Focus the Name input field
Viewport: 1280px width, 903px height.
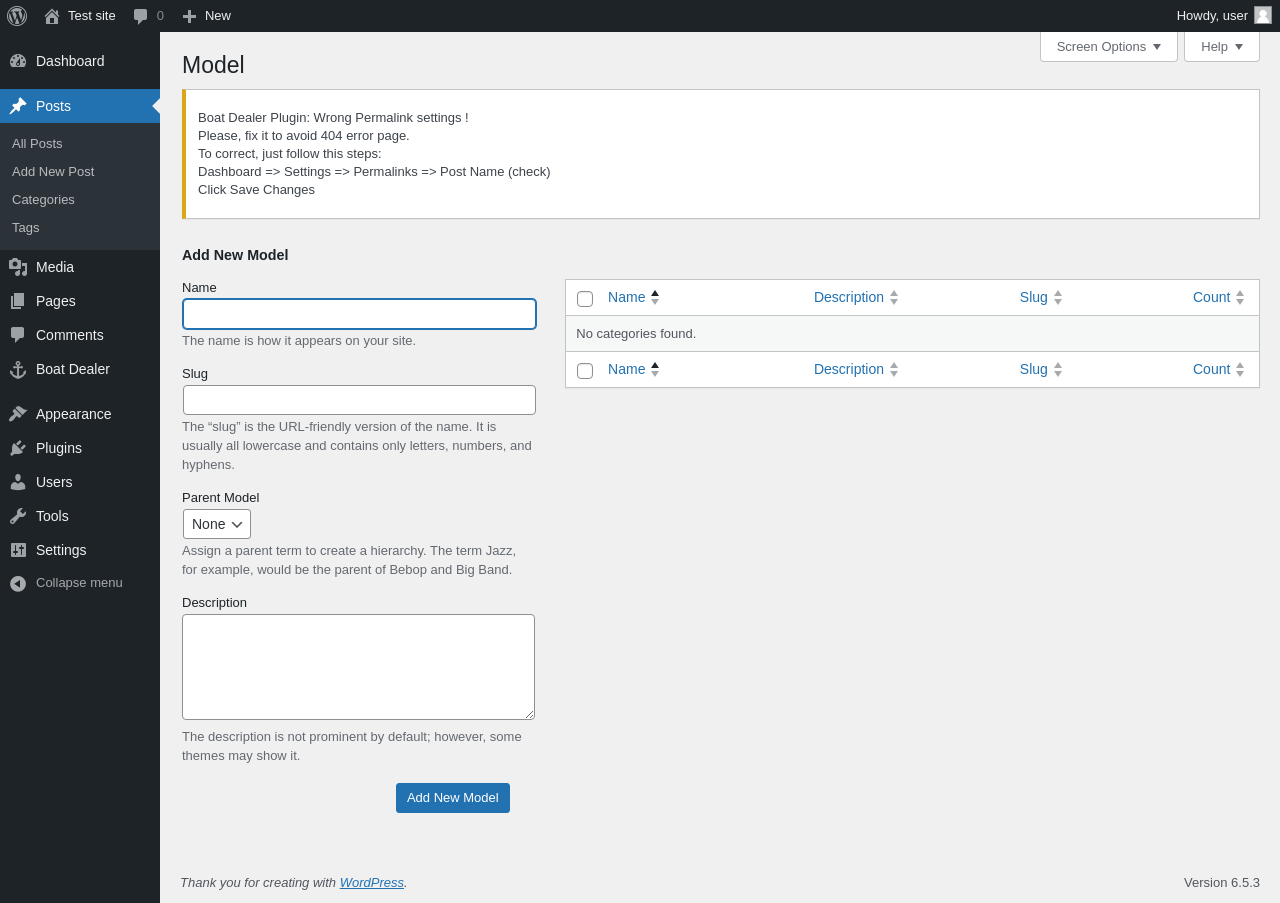click(359, 314)
